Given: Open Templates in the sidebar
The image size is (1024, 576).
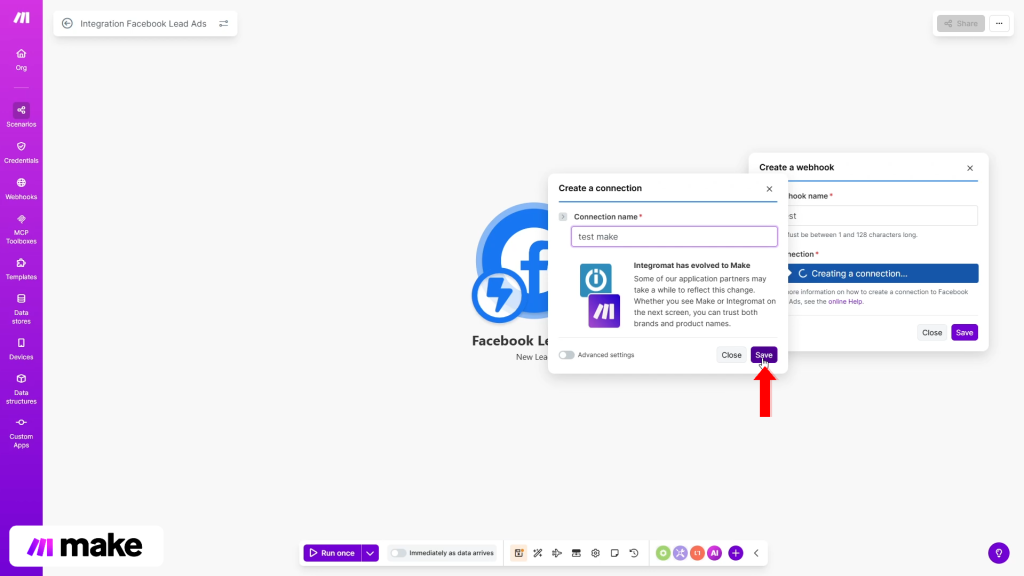Looking at the screenshot, I should (x=21, y=268).
